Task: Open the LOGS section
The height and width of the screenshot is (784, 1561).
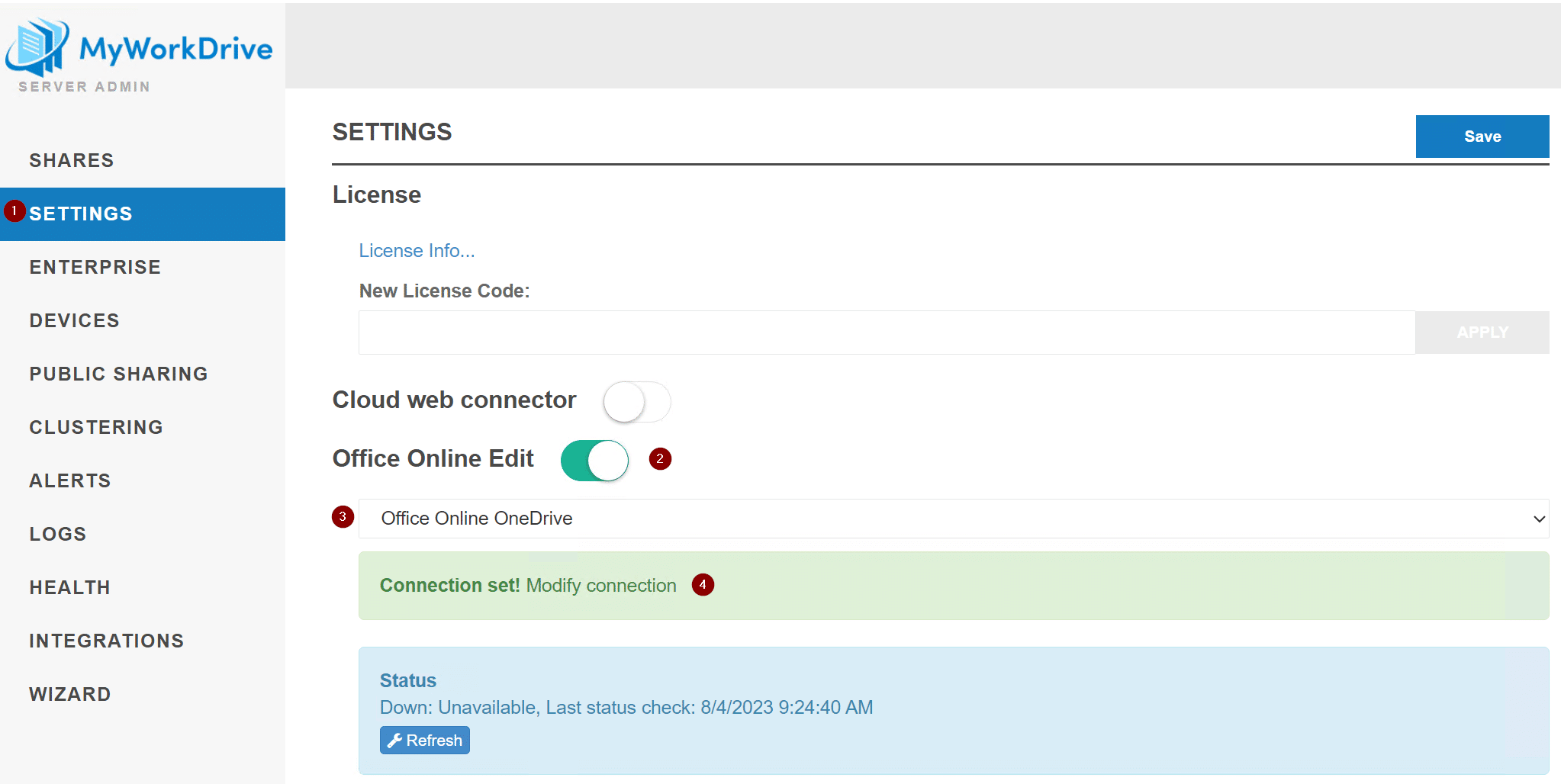Action: coord(57,534)
